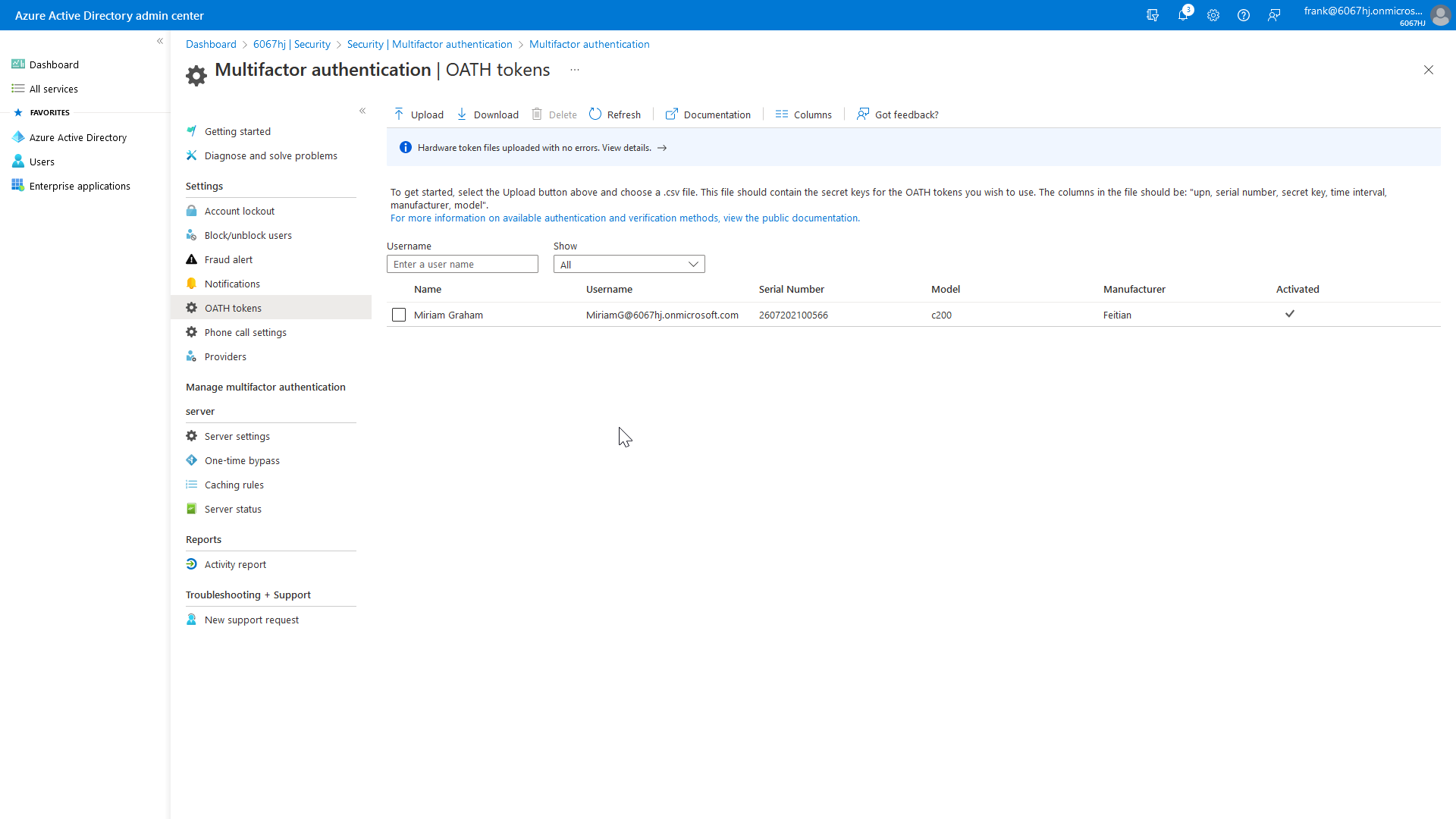Switch to Phone call settings
Screen dimensions: 1456x819
click(x=245, y=331)
